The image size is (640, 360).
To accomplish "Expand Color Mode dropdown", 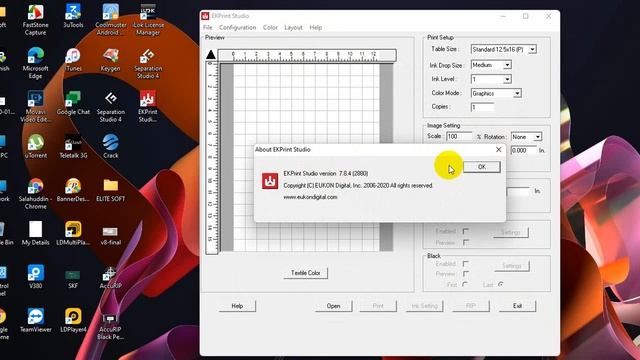I will 517,93.
